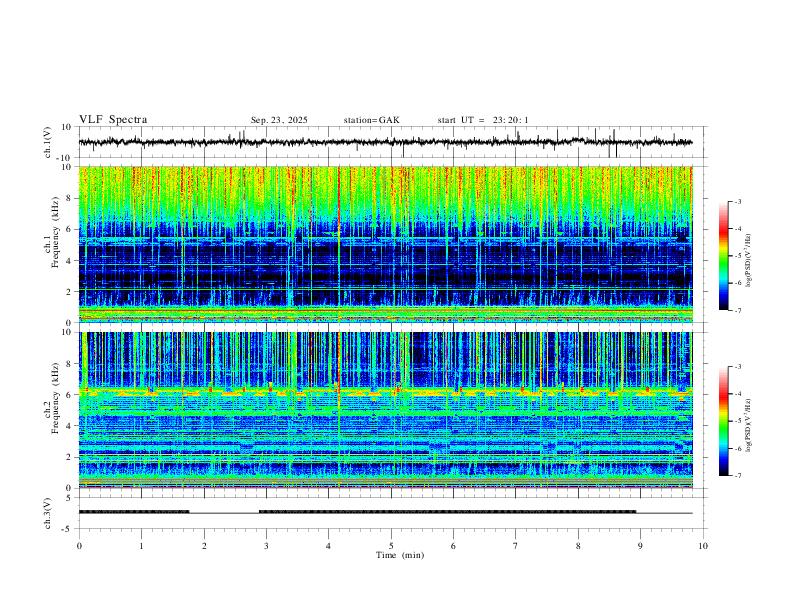
Task: Click the "station=GAK" header label
Action: click(x=371, y=120)
